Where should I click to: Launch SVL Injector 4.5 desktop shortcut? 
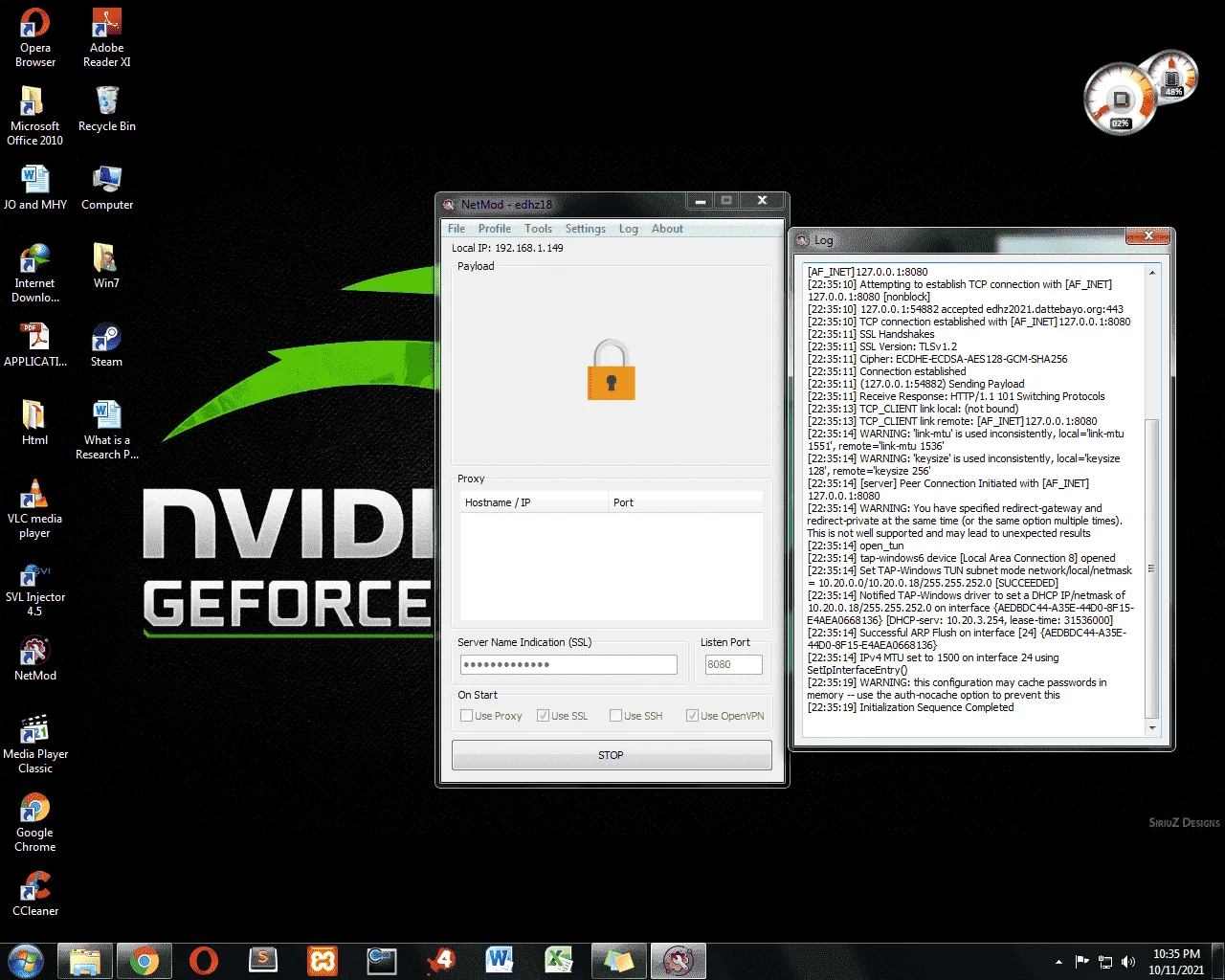[x=35, y=587]
